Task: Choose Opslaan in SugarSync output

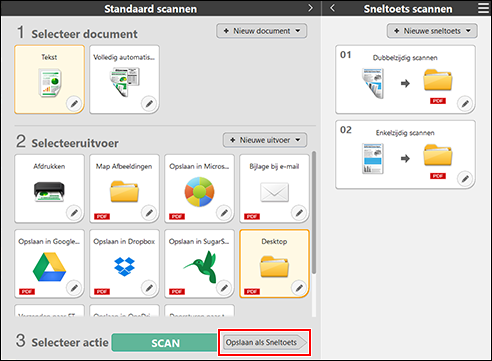Action: (x=199, y=263)
